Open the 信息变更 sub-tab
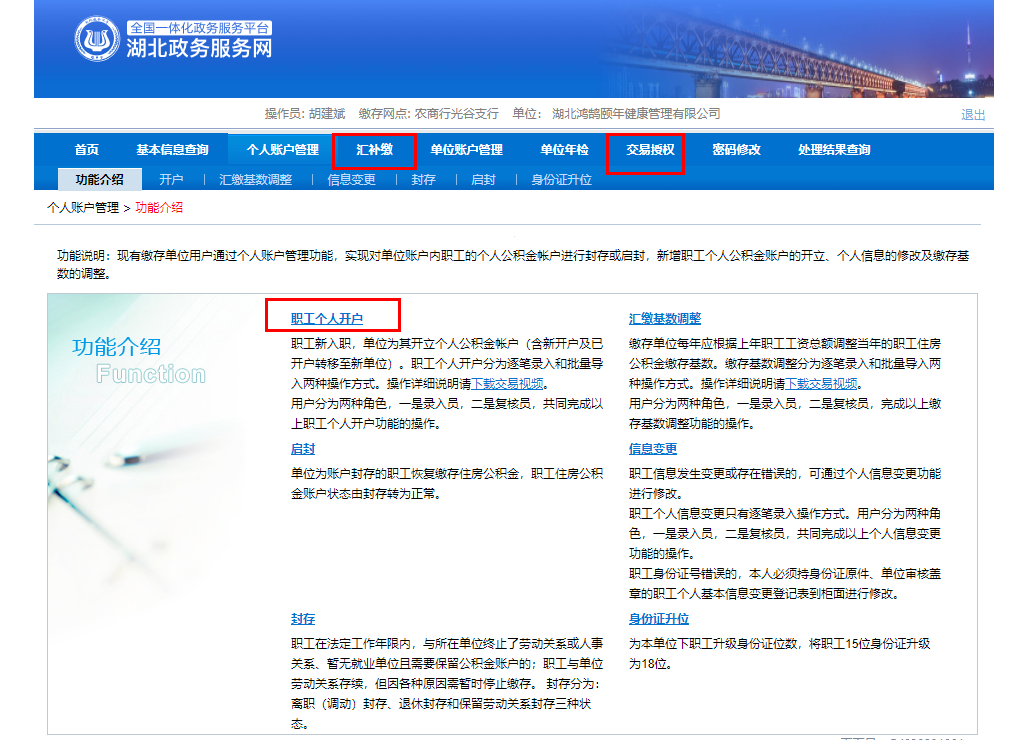Image resolution: width=1015 pixels, height=740 pixels. tap(351, 179)
